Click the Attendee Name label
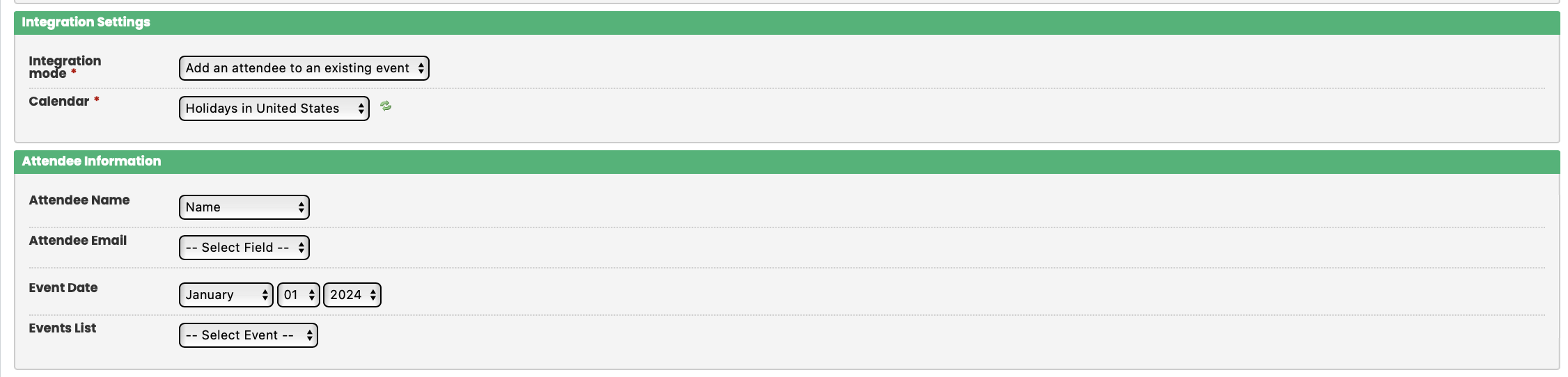The height and width of the screenshot is (377, 1568). point(79,200)
